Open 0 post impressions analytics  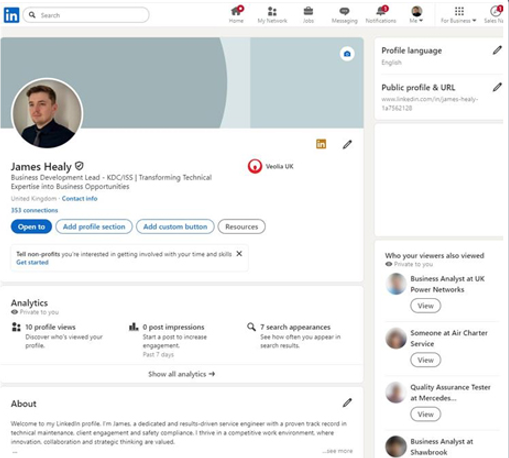(173, 327)
